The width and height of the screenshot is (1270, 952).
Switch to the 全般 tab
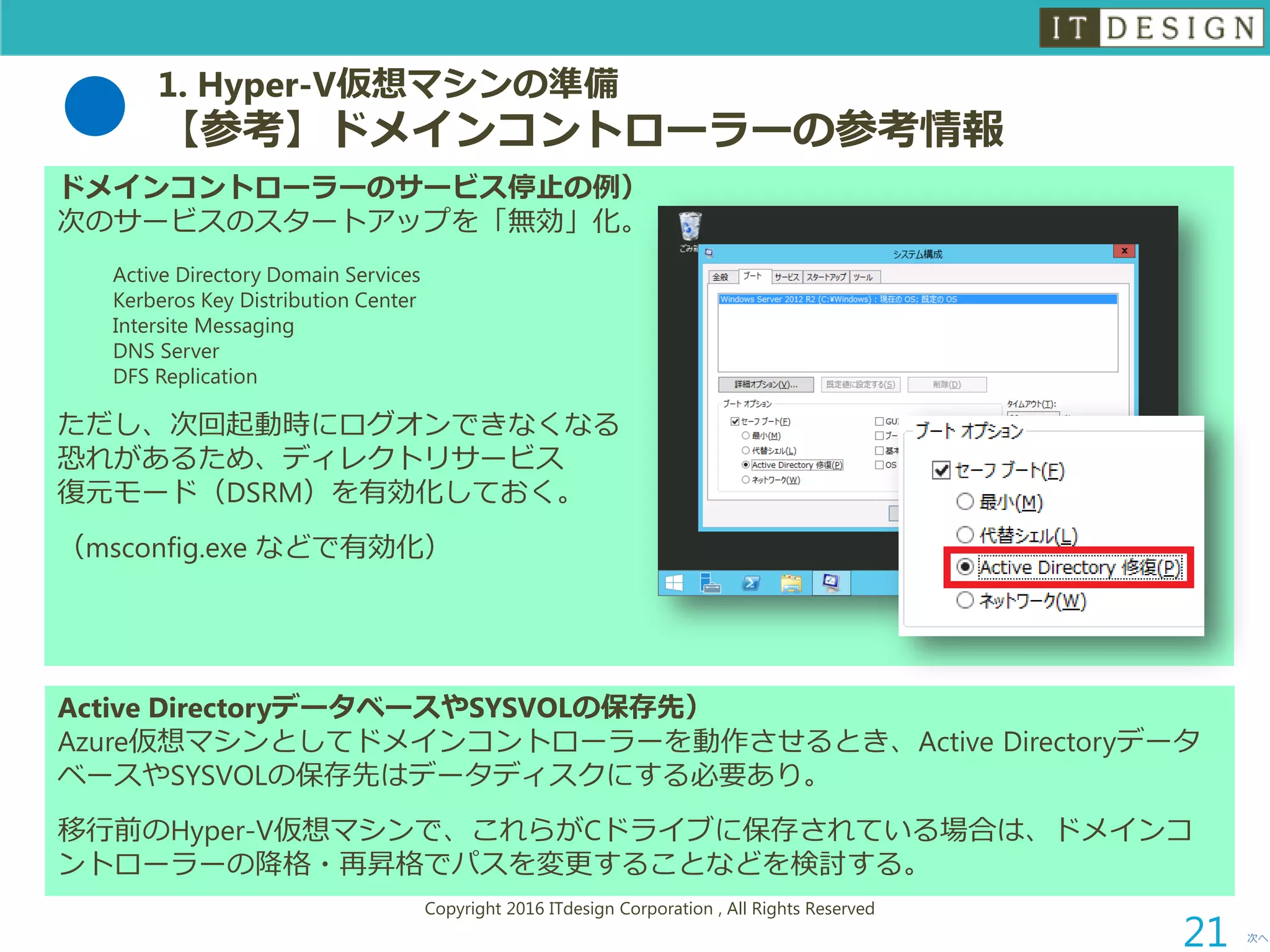[722, 277]
